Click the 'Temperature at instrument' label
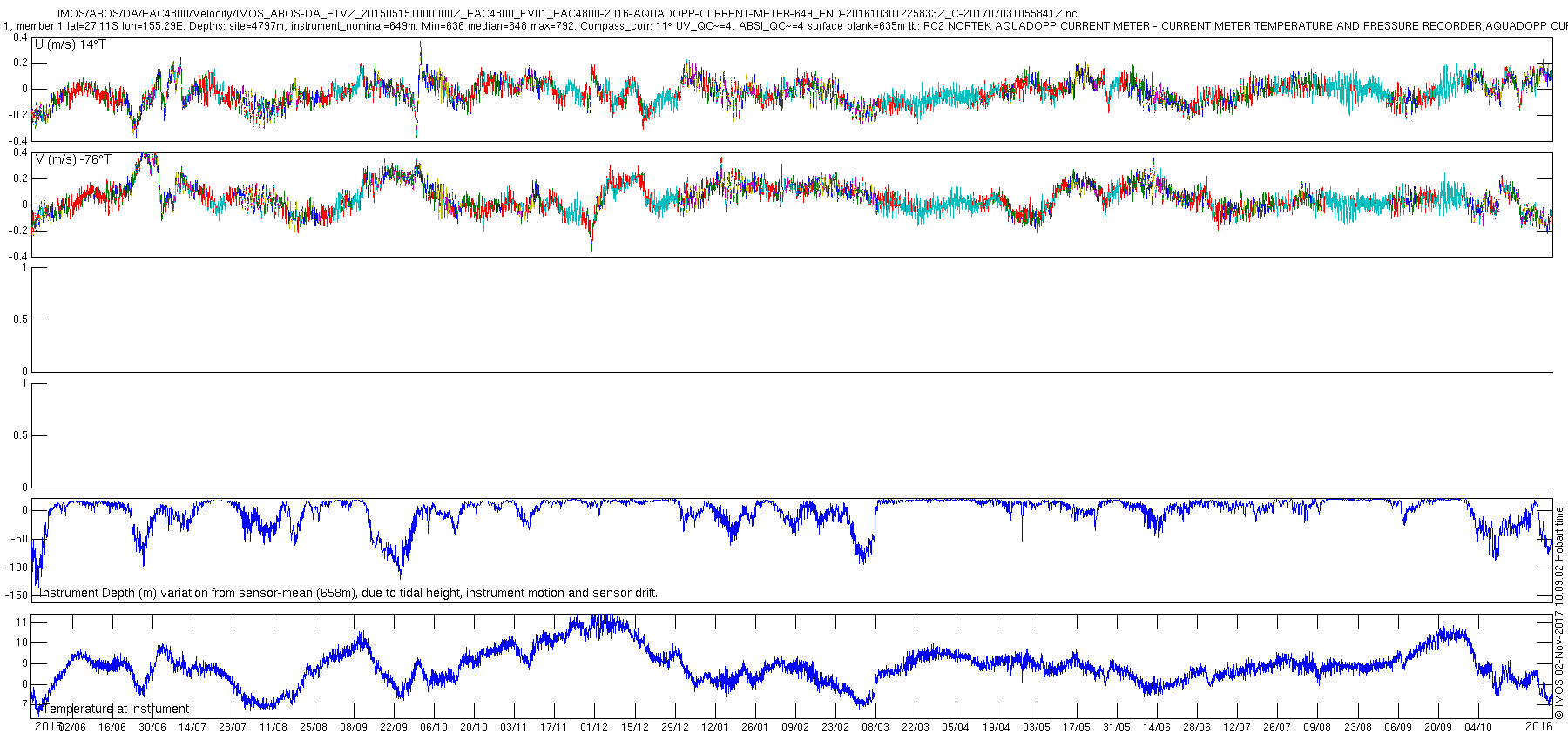The image size is (1568, 740). tap(117, 709)
